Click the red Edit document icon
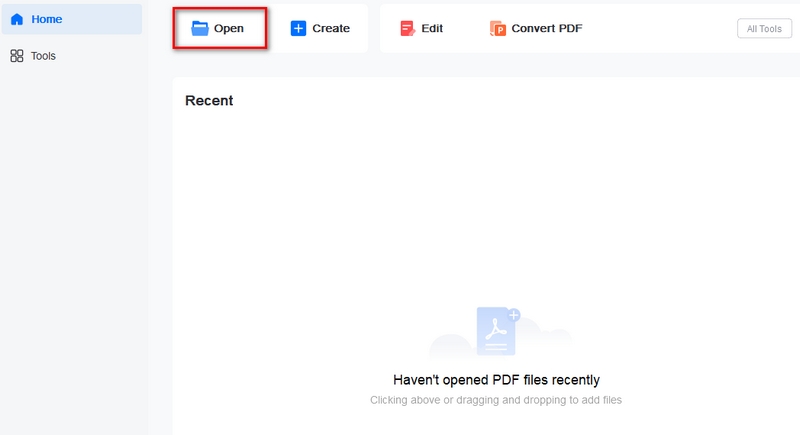Screen dimensions: 800x435 tap(407, 29)
